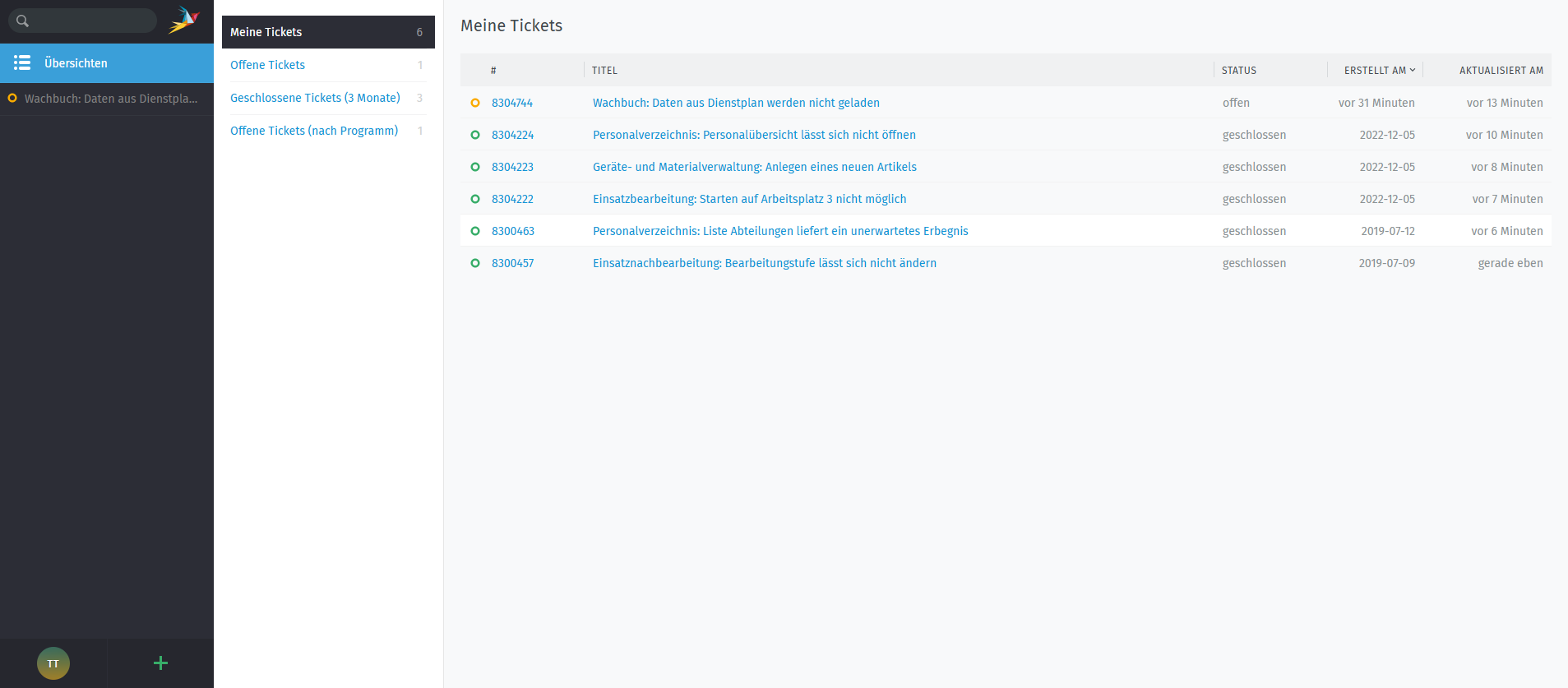Viewport: 1568px width, 688px height.
Task: Click green status circle of ticket 8300457
Action: (475, 263)
